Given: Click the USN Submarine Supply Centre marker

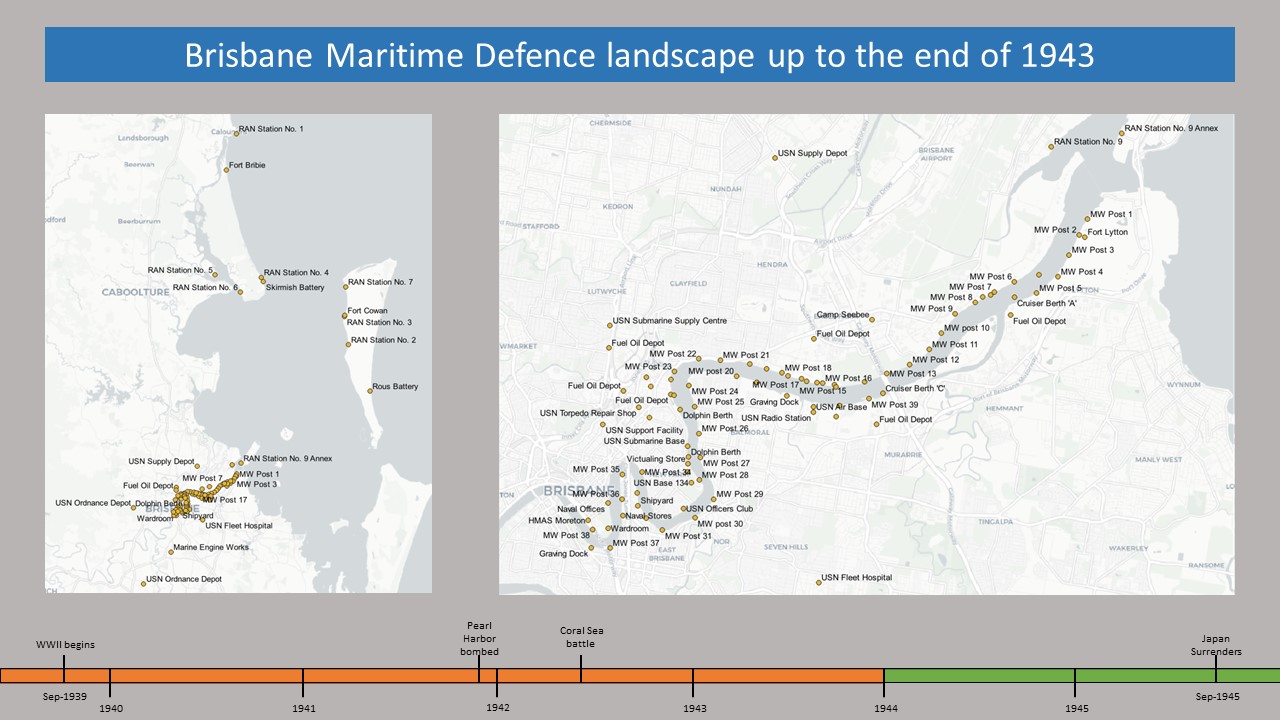Looking at the screenshot, I should point(610,324).
